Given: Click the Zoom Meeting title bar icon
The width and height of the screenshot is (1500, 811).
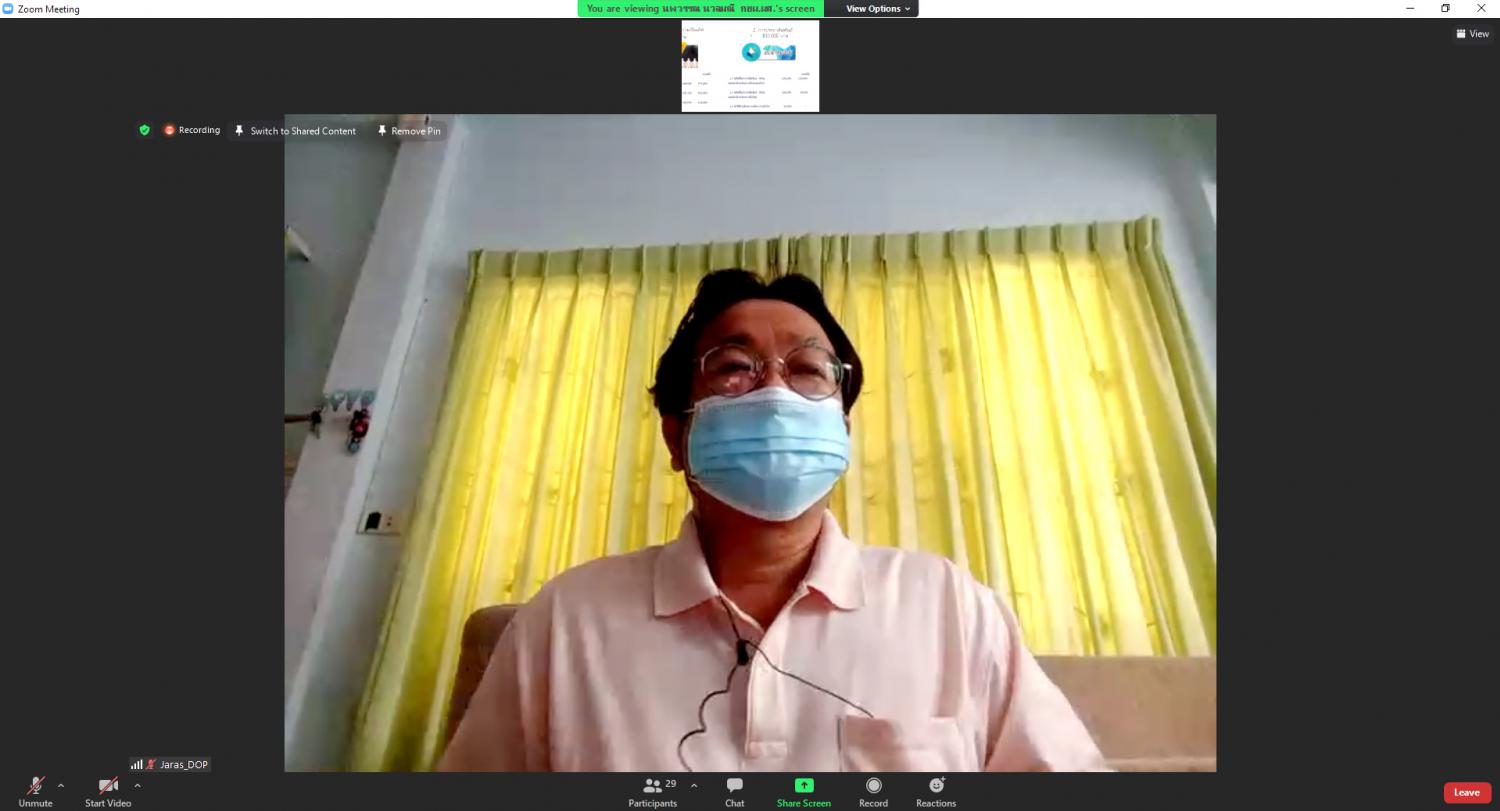Looking at the screenshot, I should coord(8,9).
